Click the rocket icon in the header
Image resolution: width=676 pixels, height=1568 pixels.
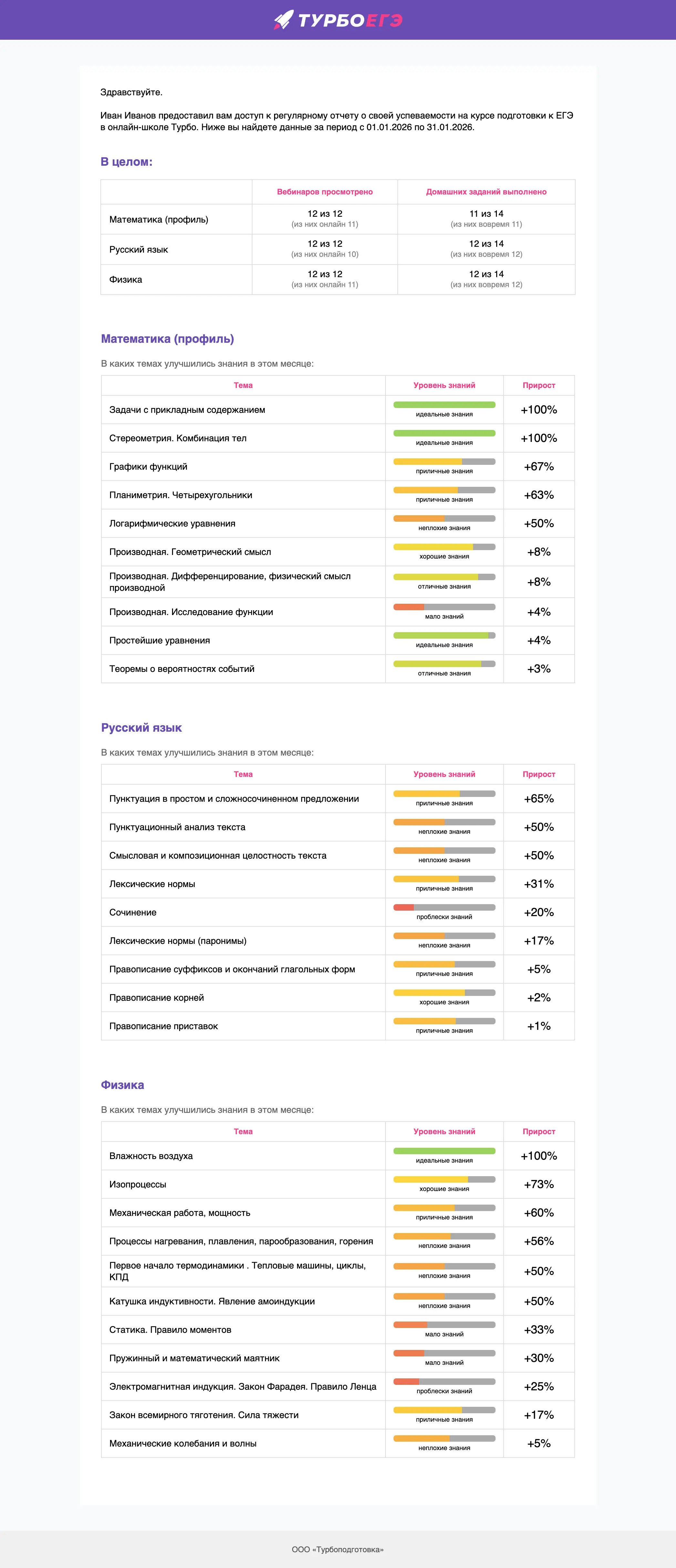[283, 20]
